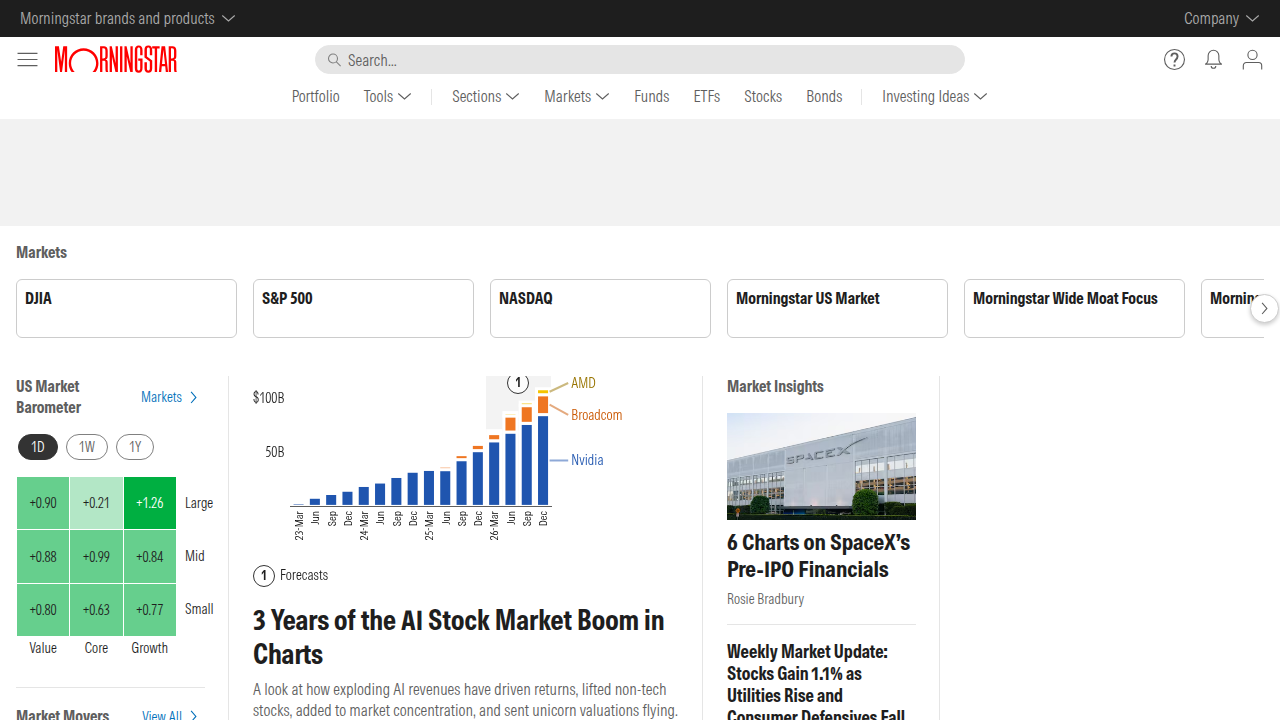
Task: Switch barometer to 1W period
Action: click(x=87, y=447)
